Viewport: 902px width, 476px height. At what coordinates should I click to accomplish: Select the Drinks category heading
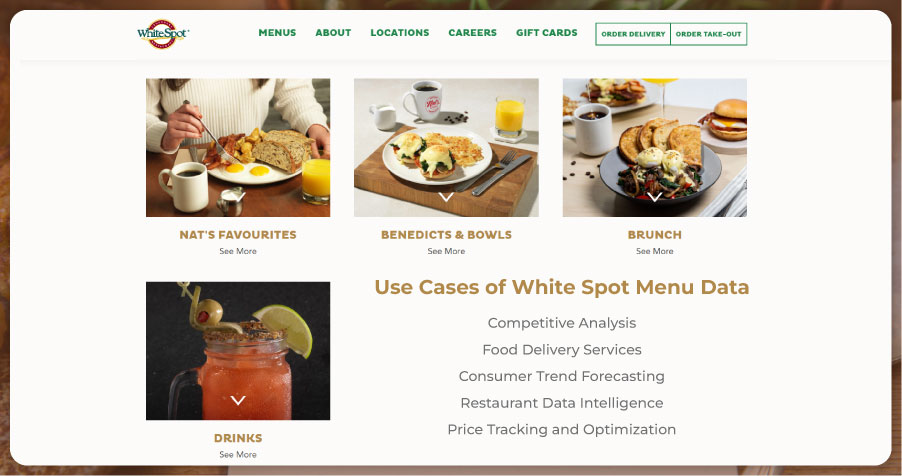(238, 438)
